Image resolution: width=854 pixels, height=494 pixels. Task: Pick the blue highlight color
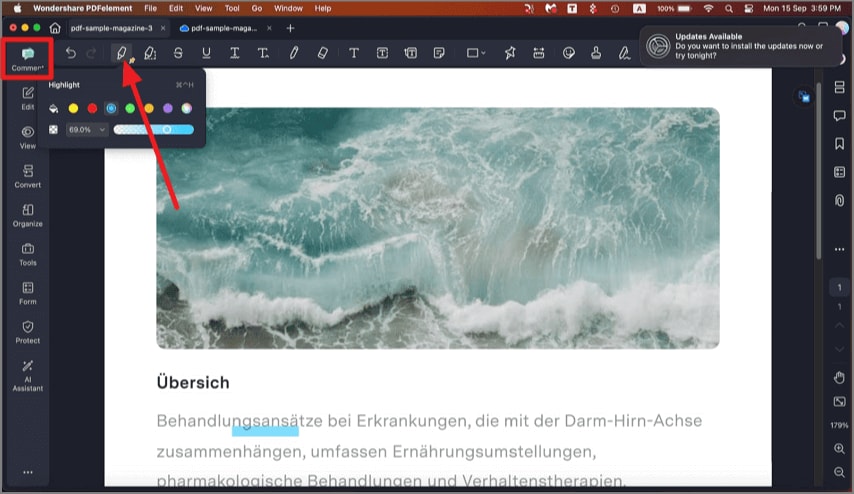(x=111, y=108)
